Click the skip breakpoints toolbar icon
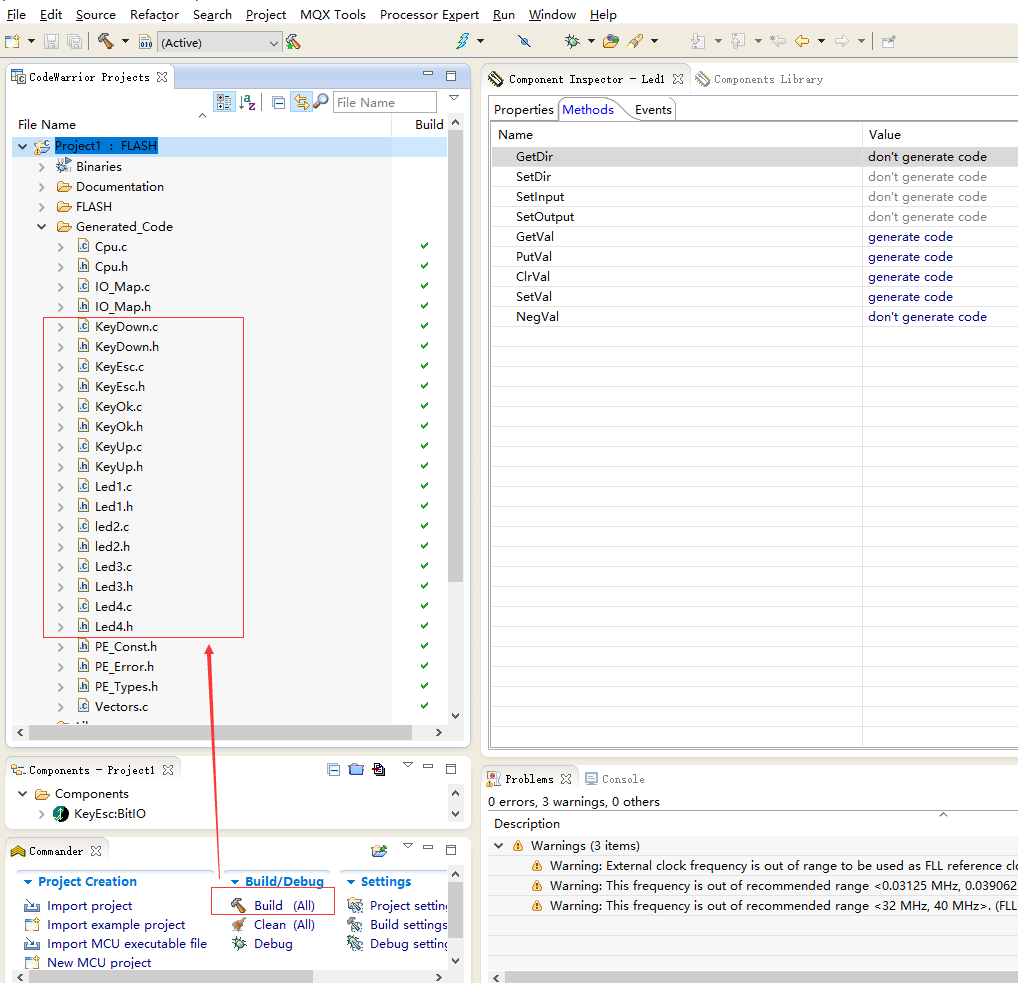Screen dimensions: 1018x983 click(524, 42)
